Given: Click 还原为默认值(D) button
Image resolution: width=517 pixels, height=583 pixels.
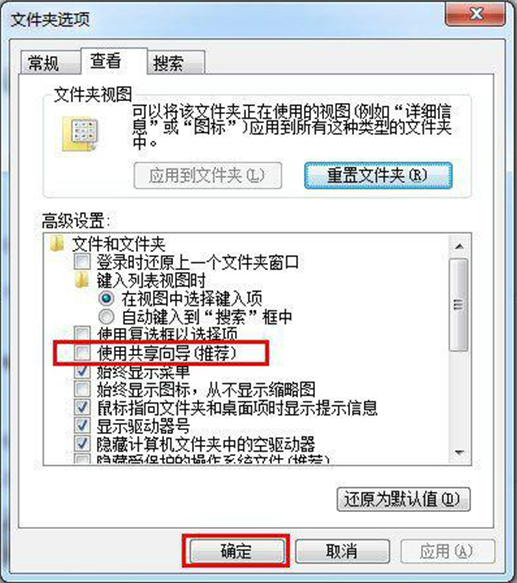Looking at the screenshot, I should [403, 499].
